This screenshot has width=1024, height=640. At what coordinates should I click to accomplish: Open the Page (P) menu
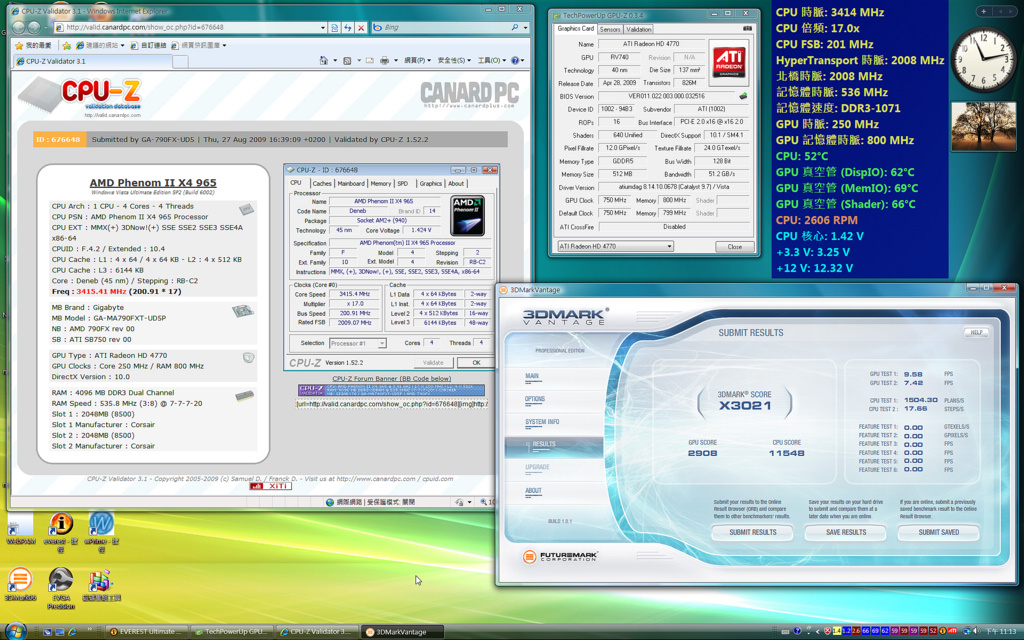coord(417,60)
